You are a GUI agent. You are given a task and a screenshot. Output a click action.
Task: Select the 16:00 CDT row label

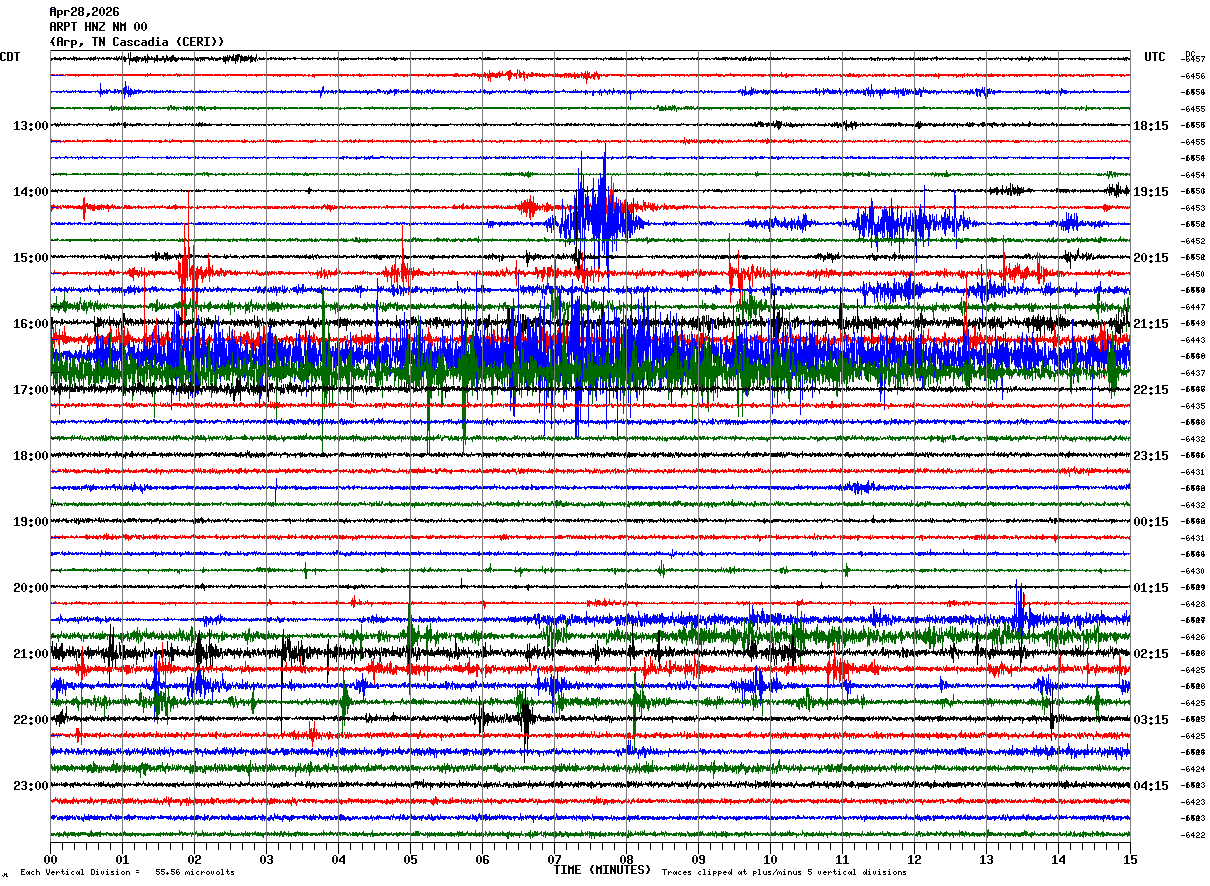[x=30, y=324]
